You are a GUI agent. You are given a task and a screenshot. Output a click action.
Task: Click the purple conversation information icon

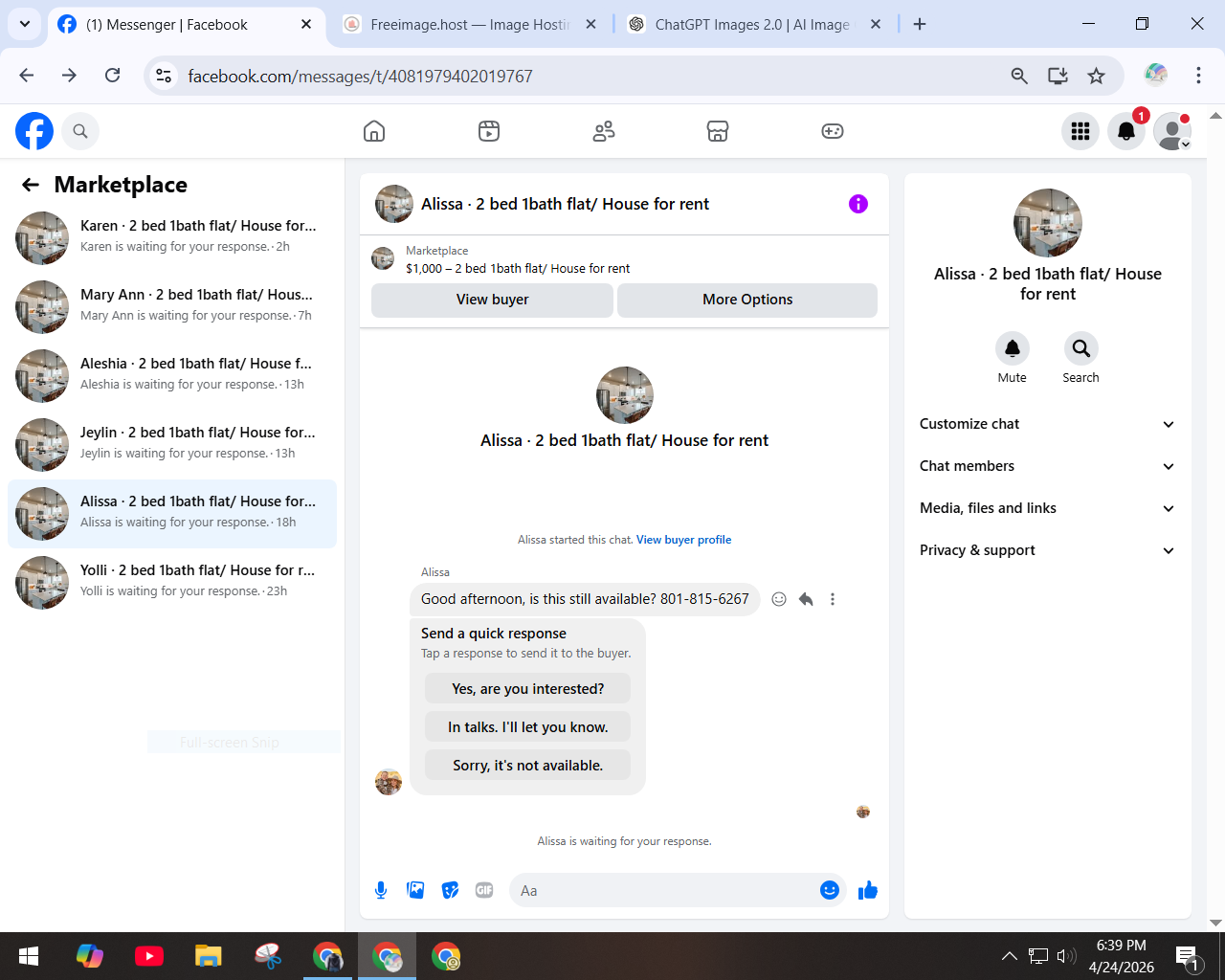tap(858, 204)
